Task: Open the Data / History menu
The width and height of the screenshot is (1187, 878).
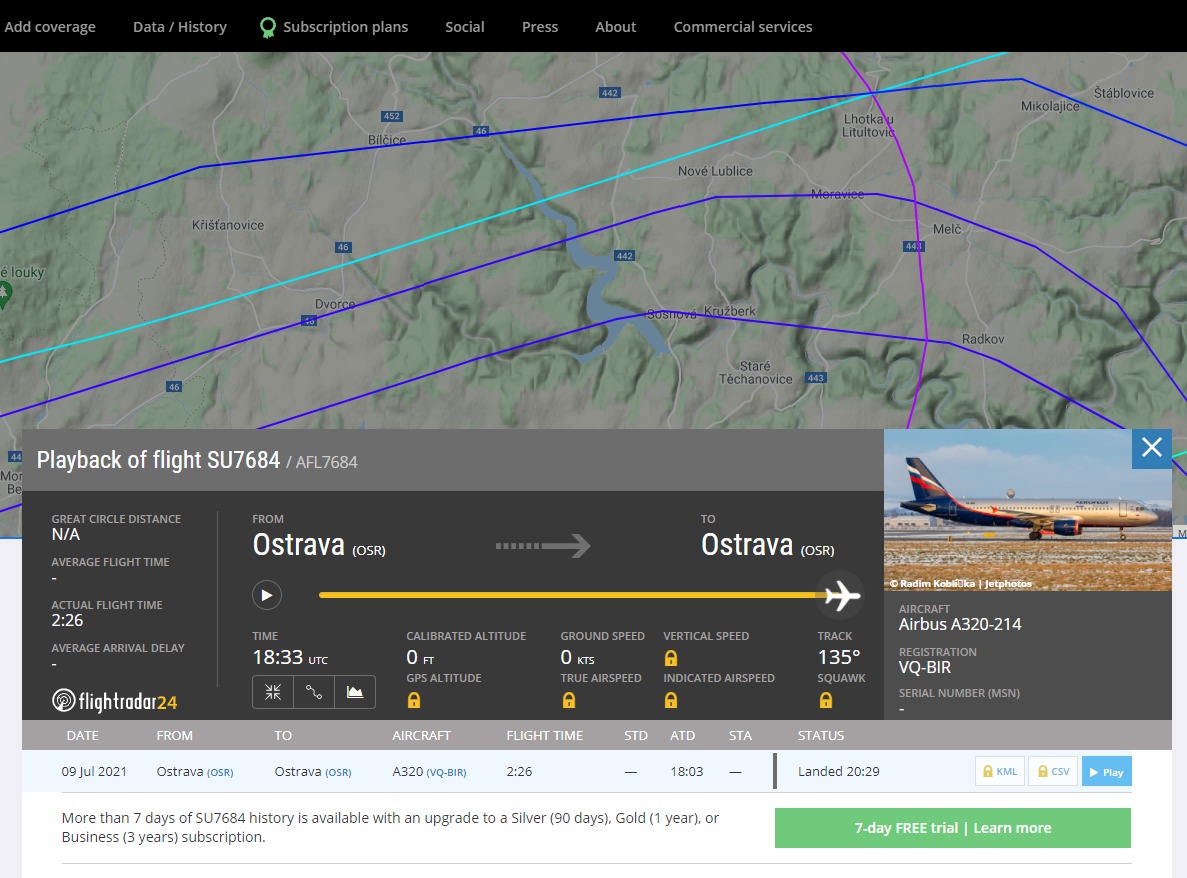Action: pyautogui.click(x=179, y=27)
